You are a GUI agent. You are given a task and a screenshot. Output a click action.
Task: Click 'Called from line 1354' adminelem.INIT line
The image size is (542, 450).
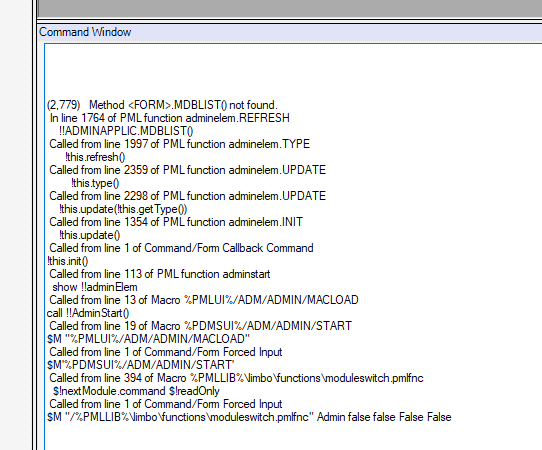coord(176,222)
